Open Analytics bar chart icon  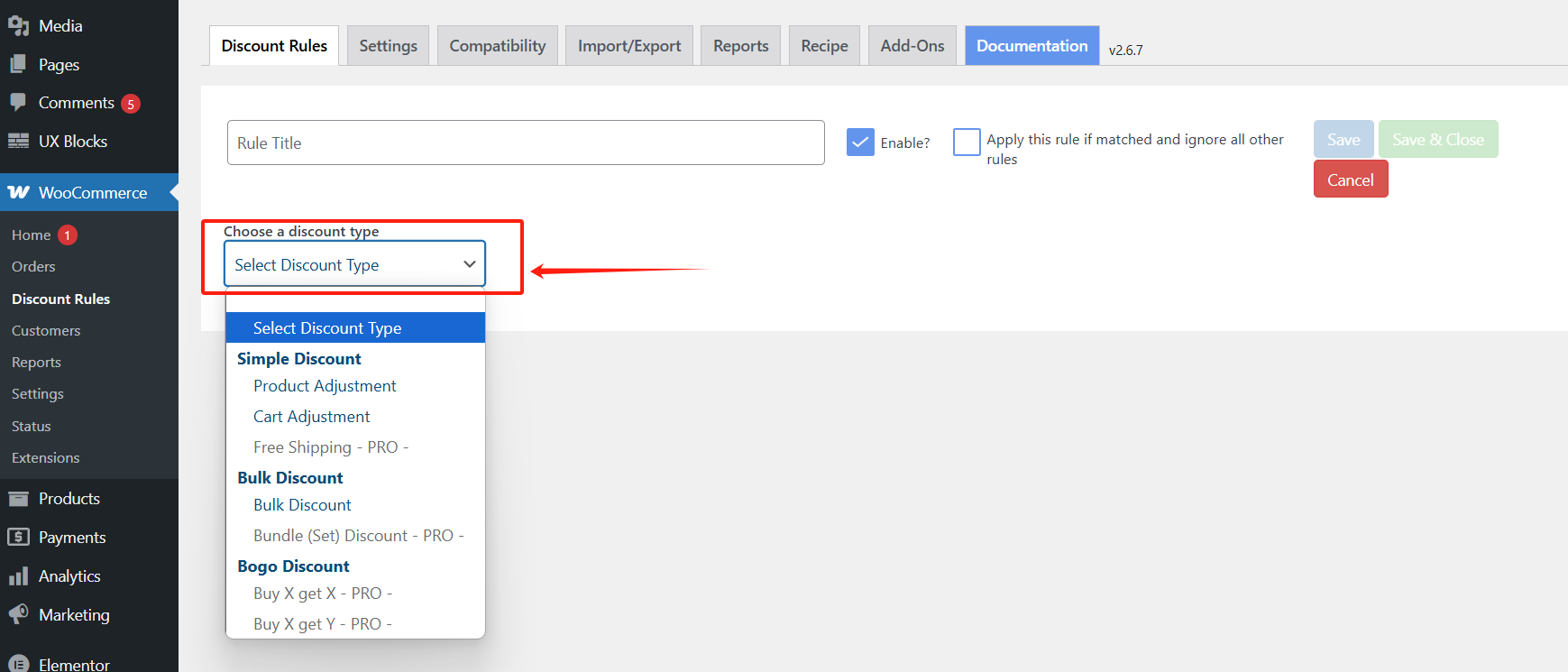pyautogui.click(x=18, y=576)
